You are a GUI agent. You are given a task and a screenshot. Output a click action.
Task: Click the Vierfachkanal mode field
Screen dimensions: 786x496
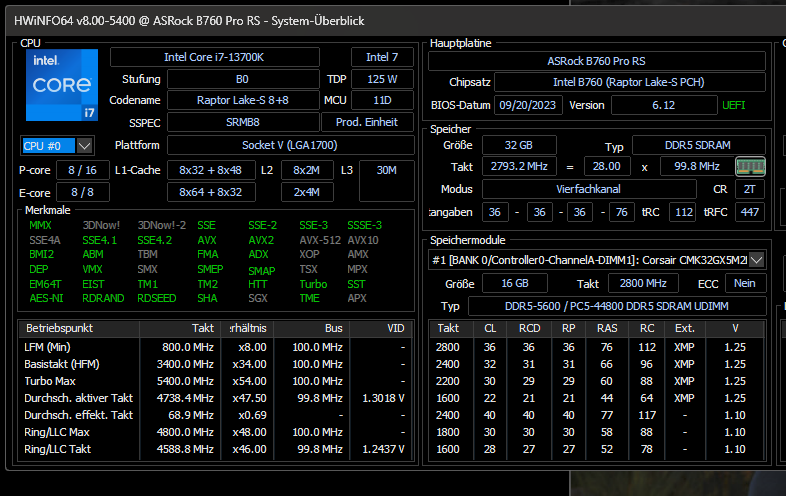(x=589, y=190)
